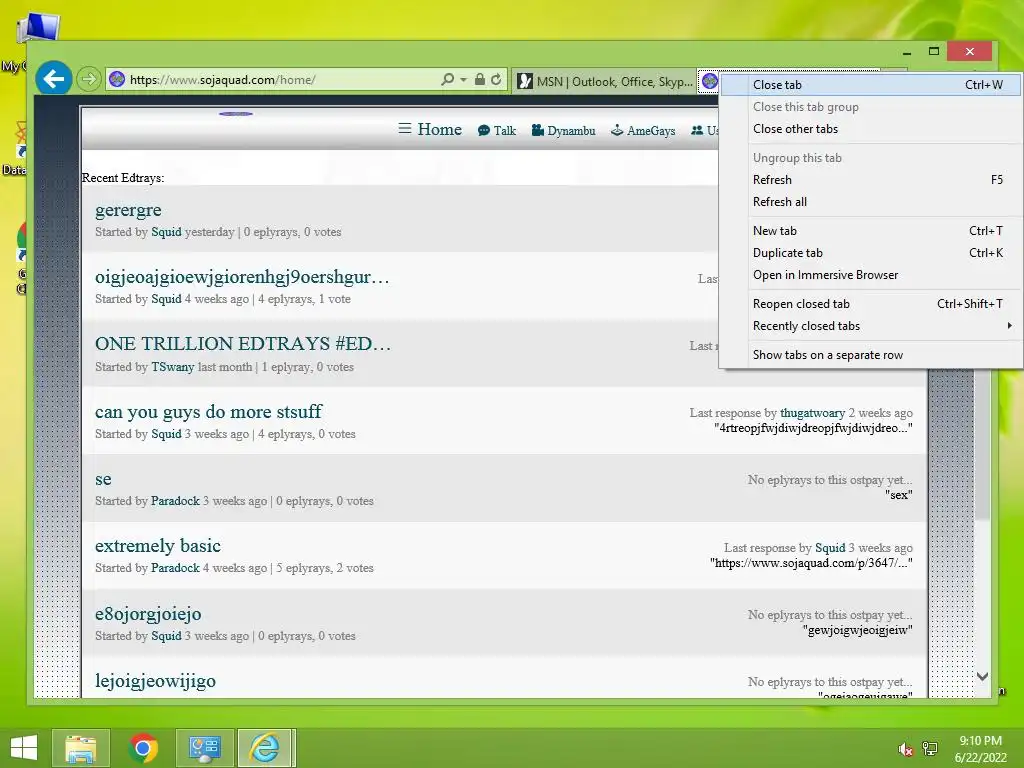The height and width of the screenshot is (768, 1024).
Task: Click the browser Back arrow button
Action: [54, 79]
